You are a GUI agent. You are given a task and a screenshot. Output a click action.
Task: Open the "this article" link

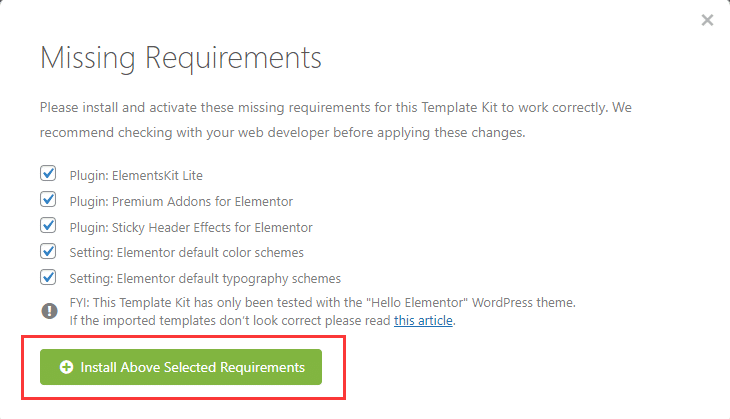pyautogui.click(x=423, y=321)
